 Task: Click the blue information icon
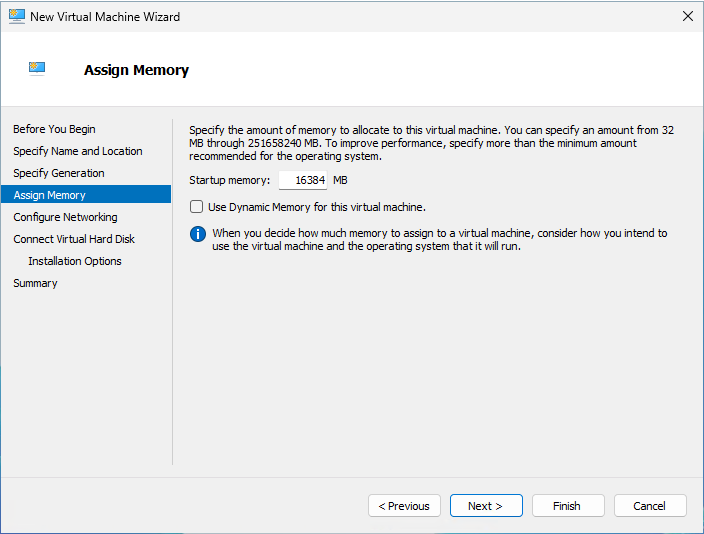198,234
